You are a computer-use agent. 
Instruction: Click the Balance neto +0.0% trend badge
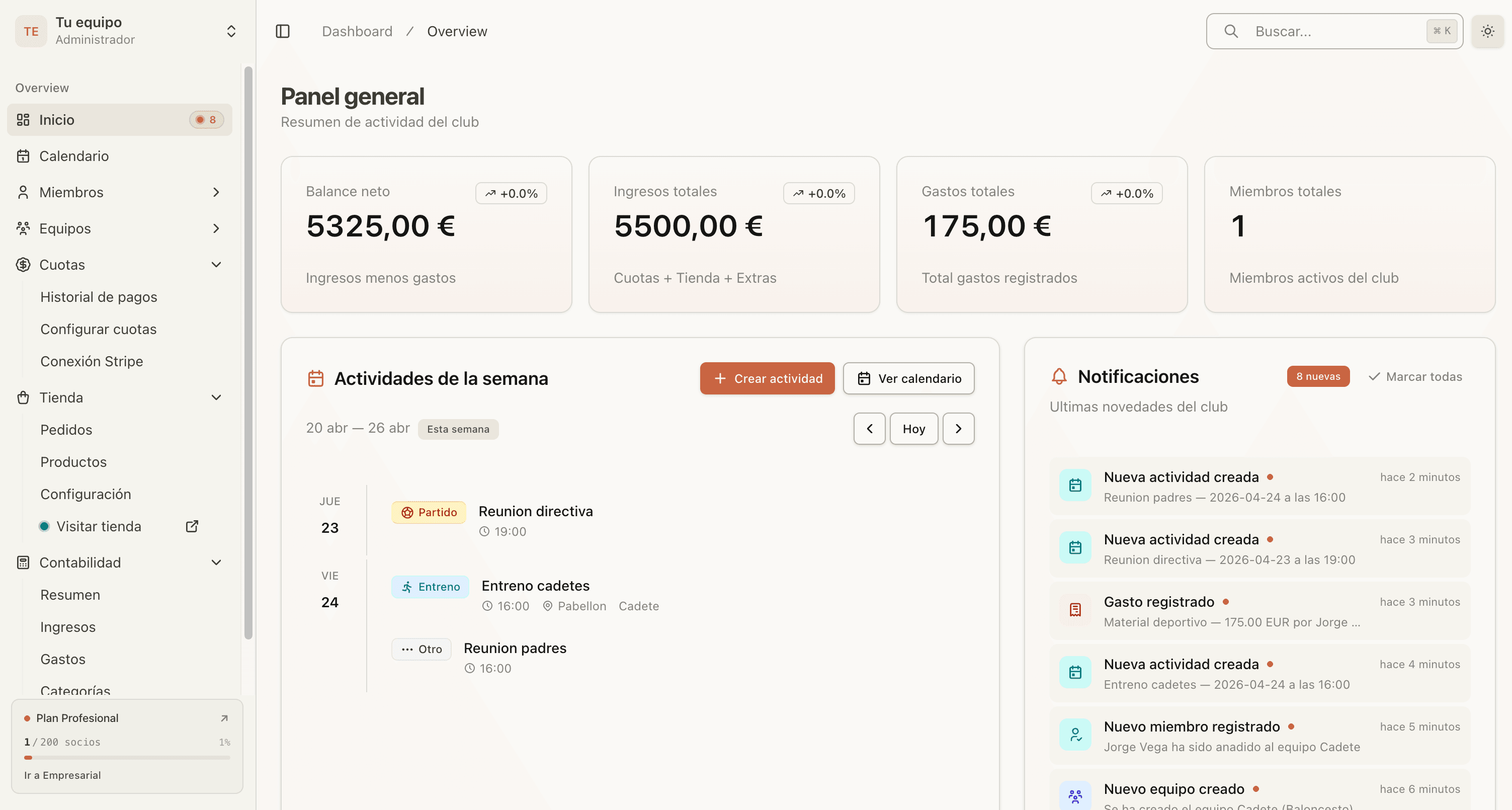511,193
